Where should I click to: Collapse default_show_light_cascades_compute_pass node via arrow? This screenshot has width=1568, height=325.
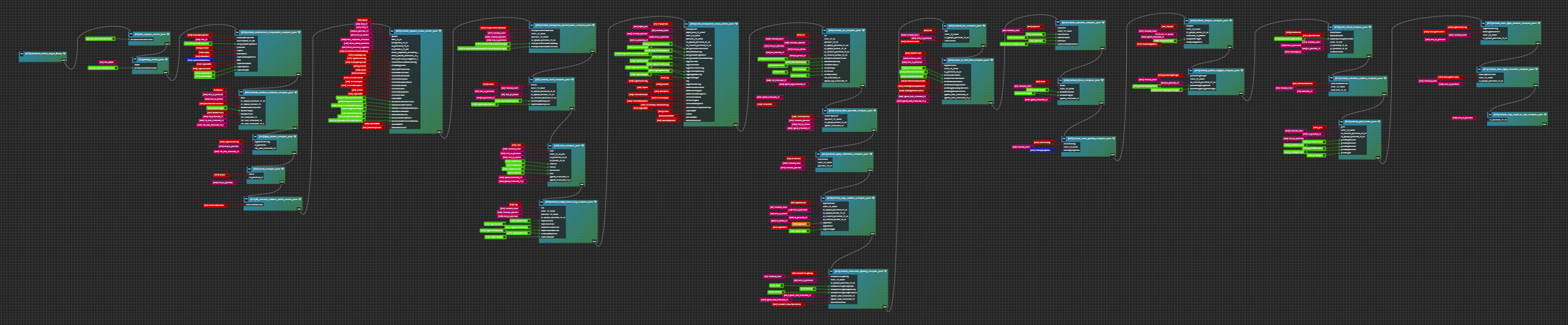[x=1536, y=69]
